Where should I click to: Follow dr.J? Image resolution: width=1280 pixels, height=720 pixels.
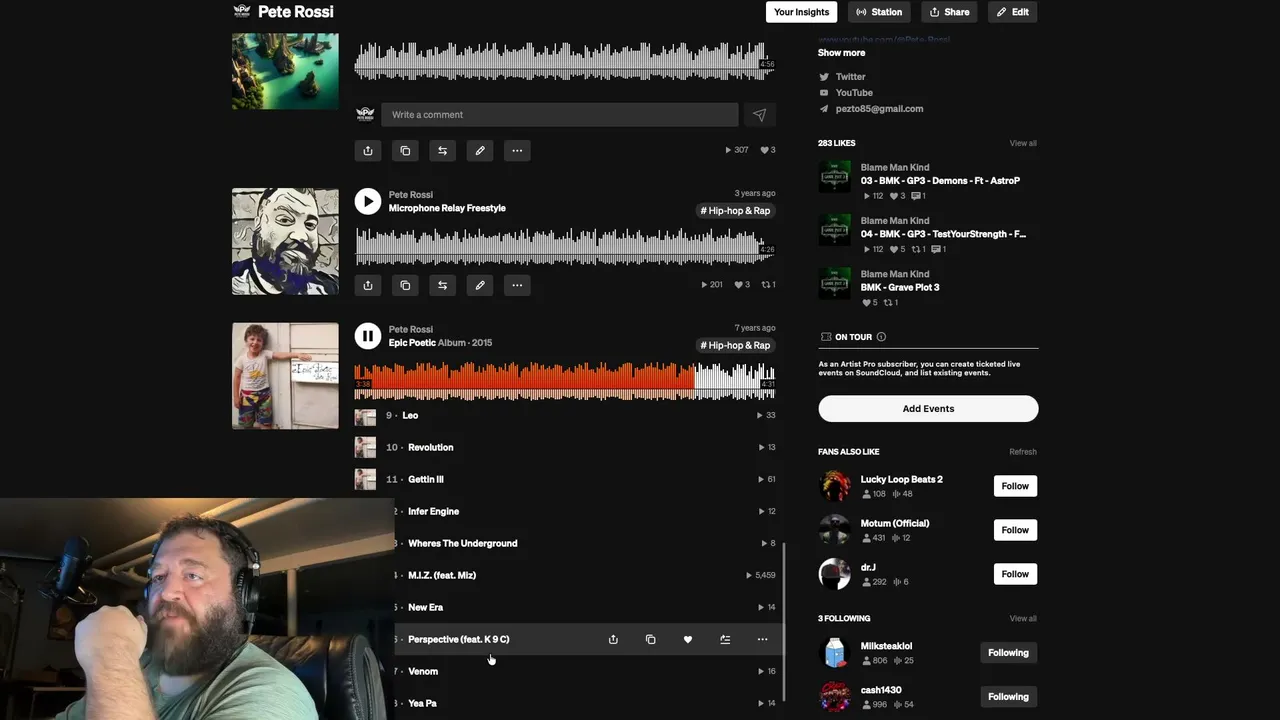pyautogui.click(x=1015, y=574)
